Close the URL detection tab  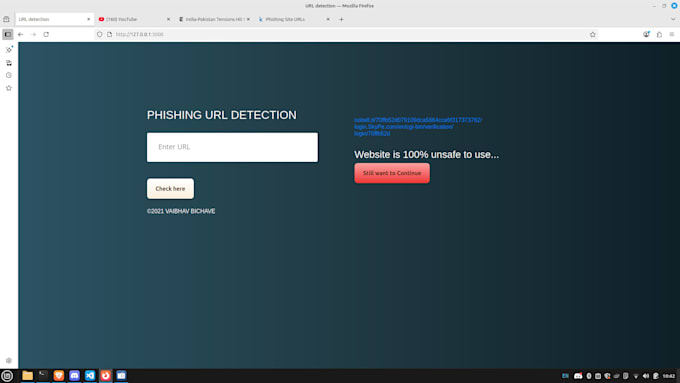click(x=88, y=19)
